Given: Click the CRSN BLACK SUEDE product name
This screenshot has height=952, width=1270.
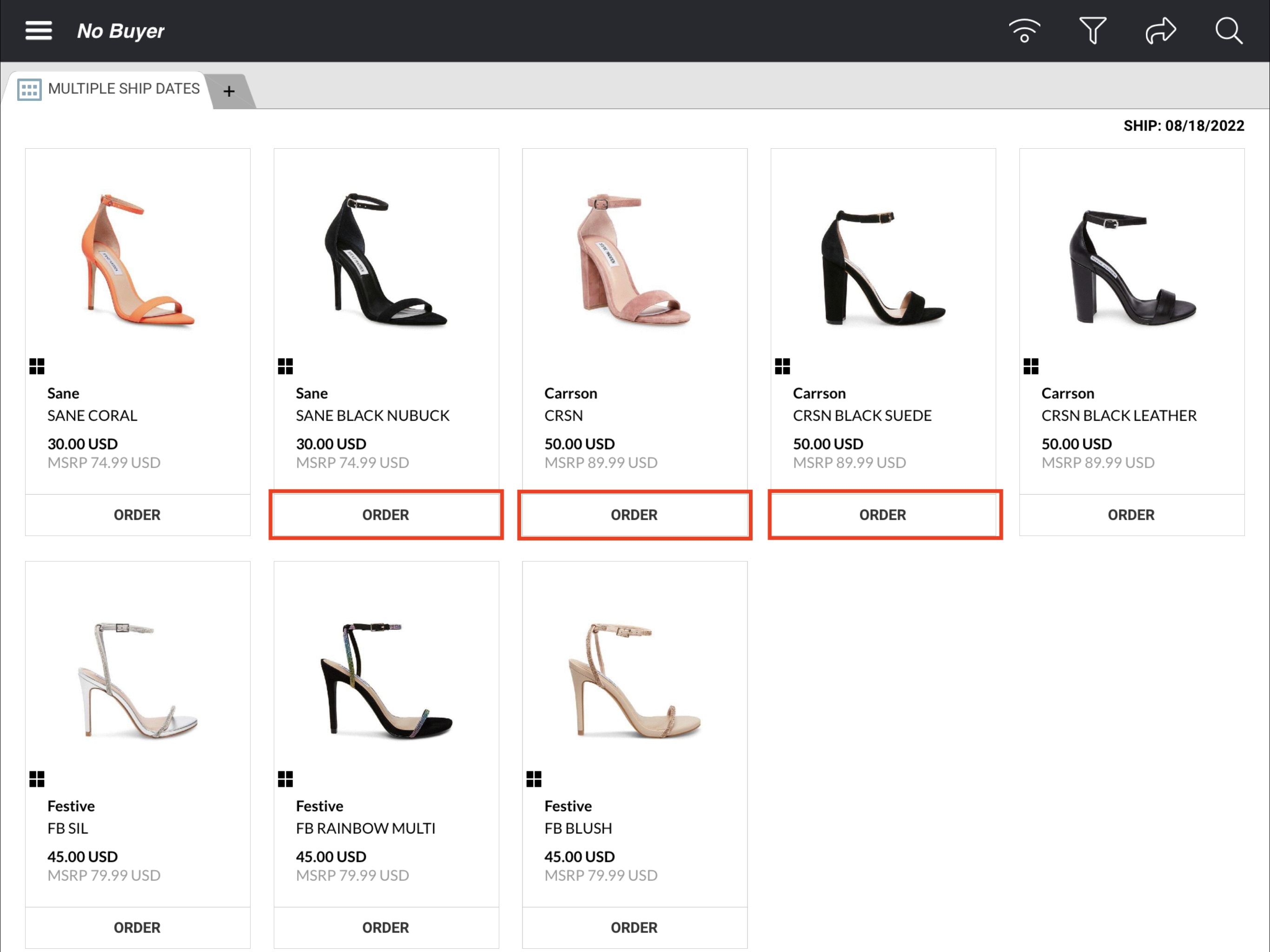Looking at the screenshot, I should [862, 416].
